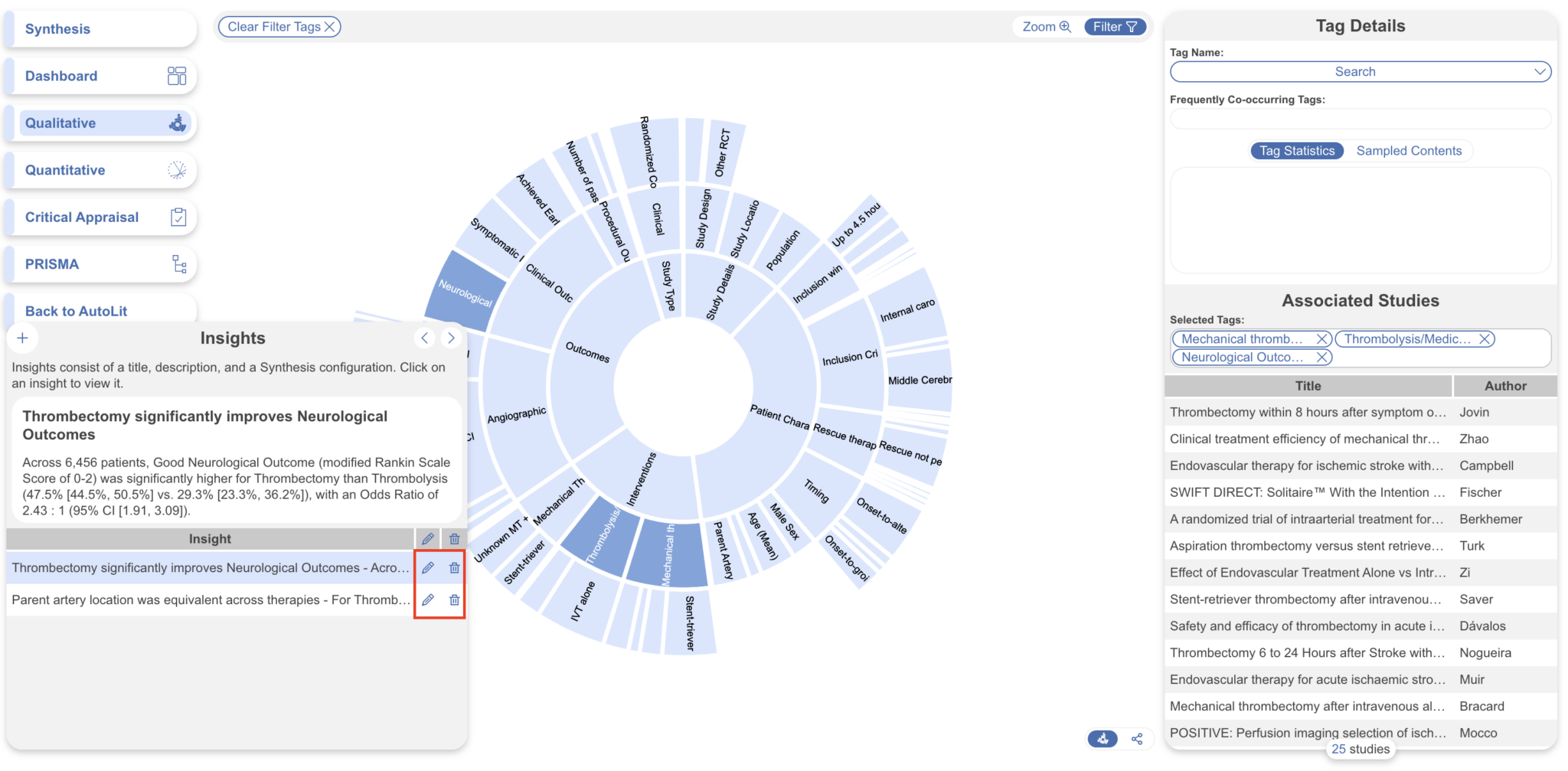1568x771 pixels.
Task: Open the Filter button
Action: tap(1115, 27)
